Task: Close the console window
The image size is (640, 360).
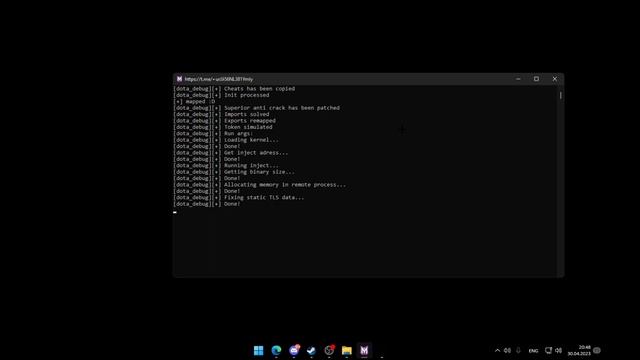Action: point(555,79)
